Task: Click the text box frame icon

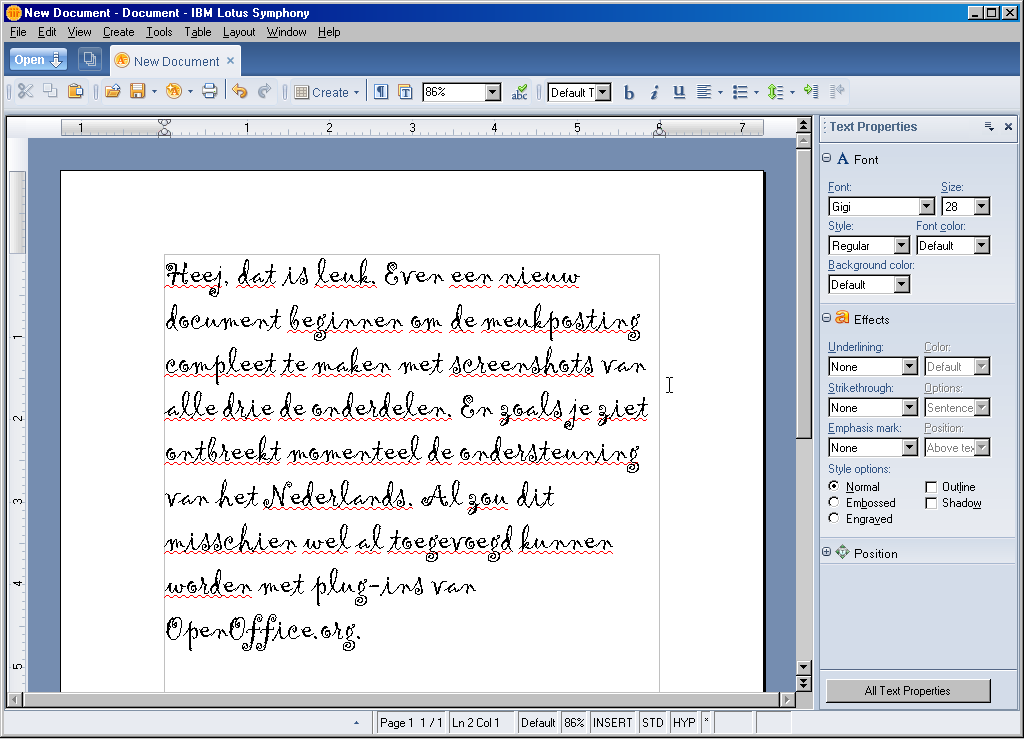Action: click(405, 92)
